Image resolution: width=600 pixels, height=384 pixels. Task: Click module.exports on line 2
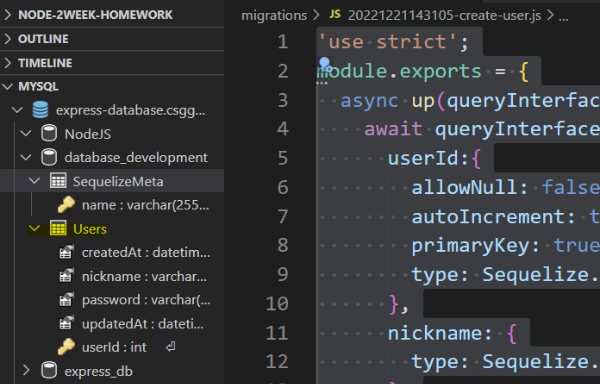[399, 71]
